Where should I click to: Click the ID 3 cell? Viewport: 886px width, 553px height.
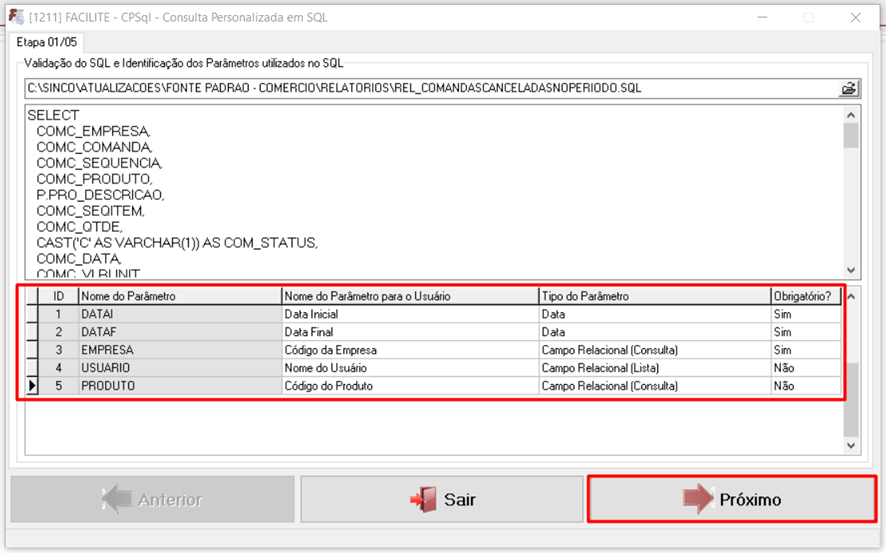[58, 350]
